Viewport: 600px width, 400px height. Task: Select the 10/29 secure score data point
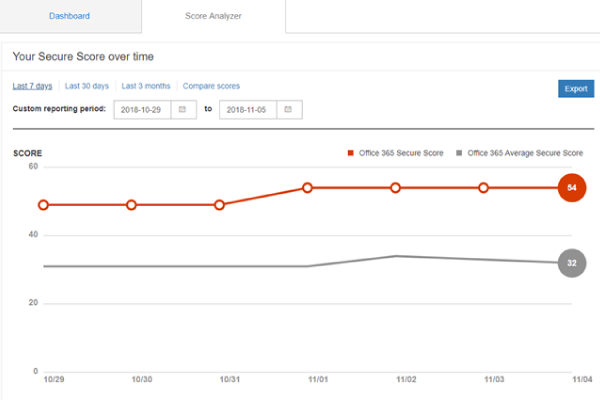[x=44, y=205]
